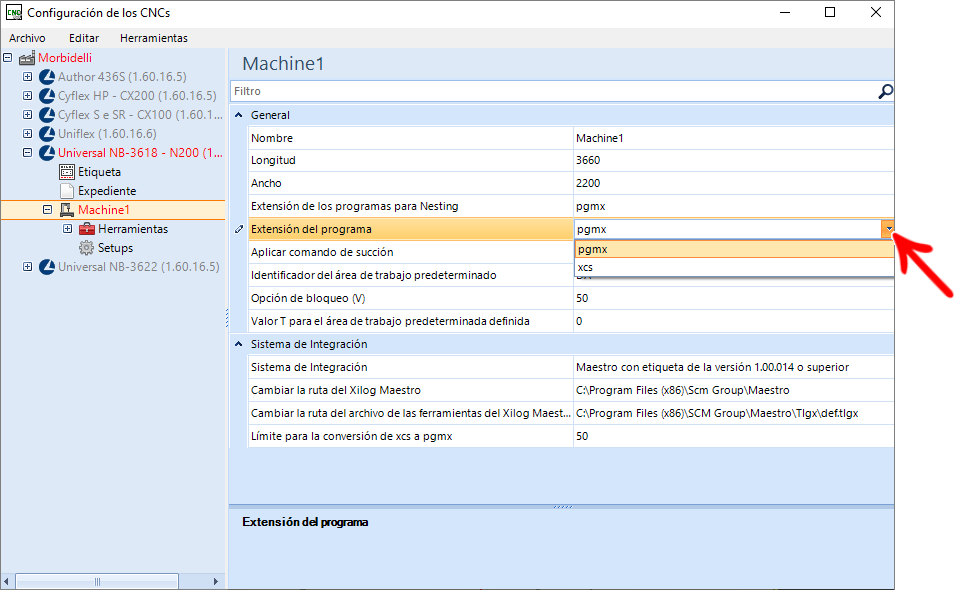This screenshot has width=957, height=590.
Task: Click the Setups gear icon
Action: point(87,248)
